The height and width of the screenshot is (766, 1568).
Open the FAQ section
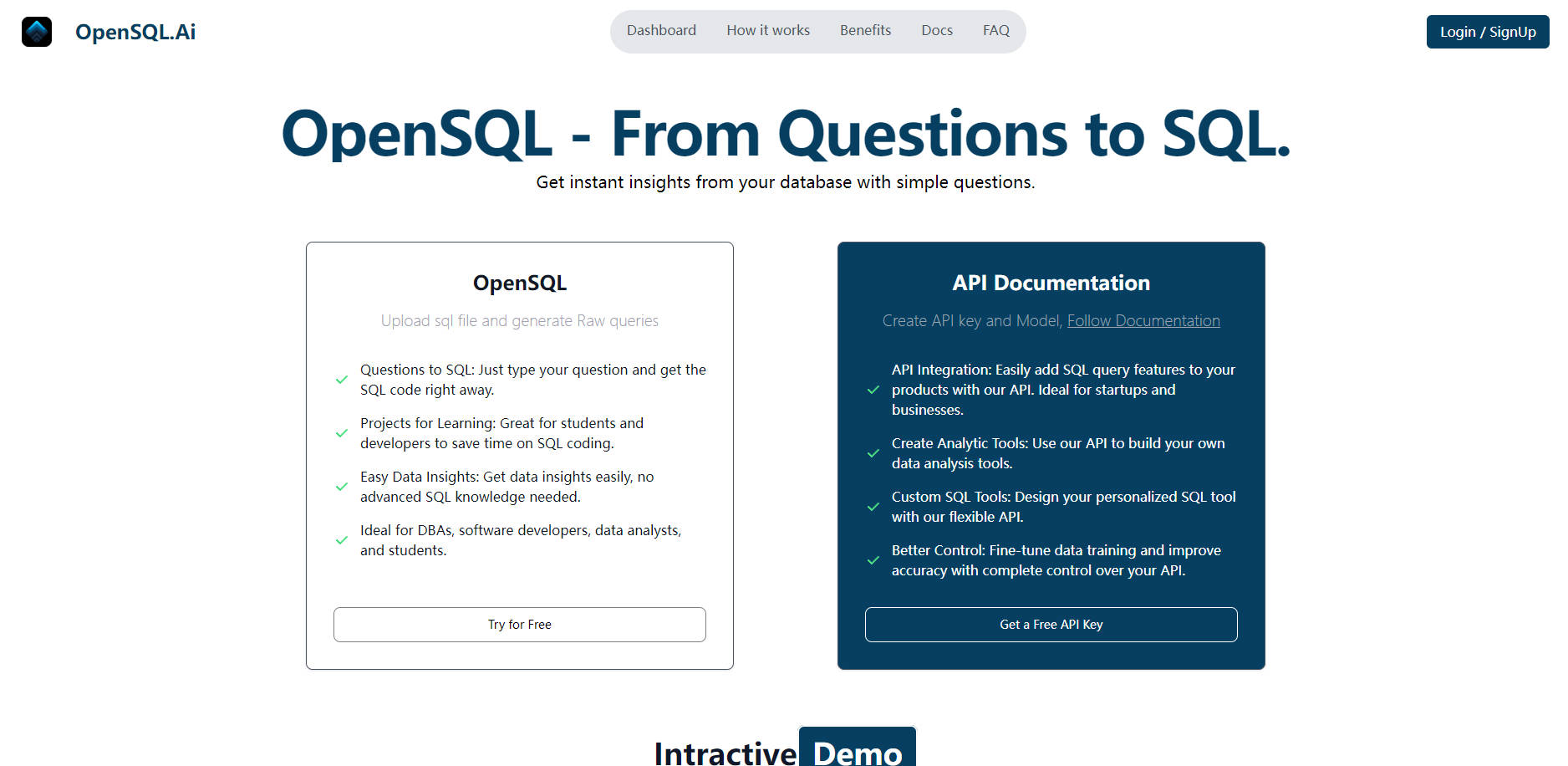[x=995, y=30]
